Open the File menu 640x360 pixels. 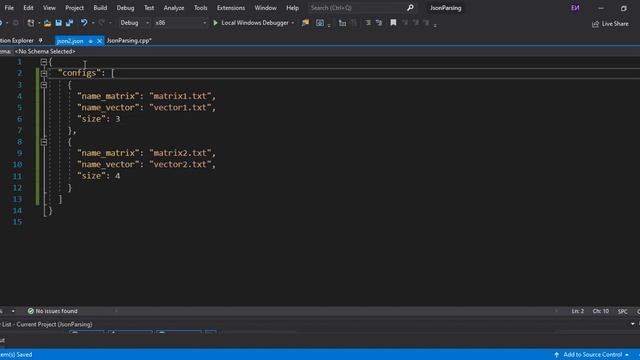(x=9, y=8)
